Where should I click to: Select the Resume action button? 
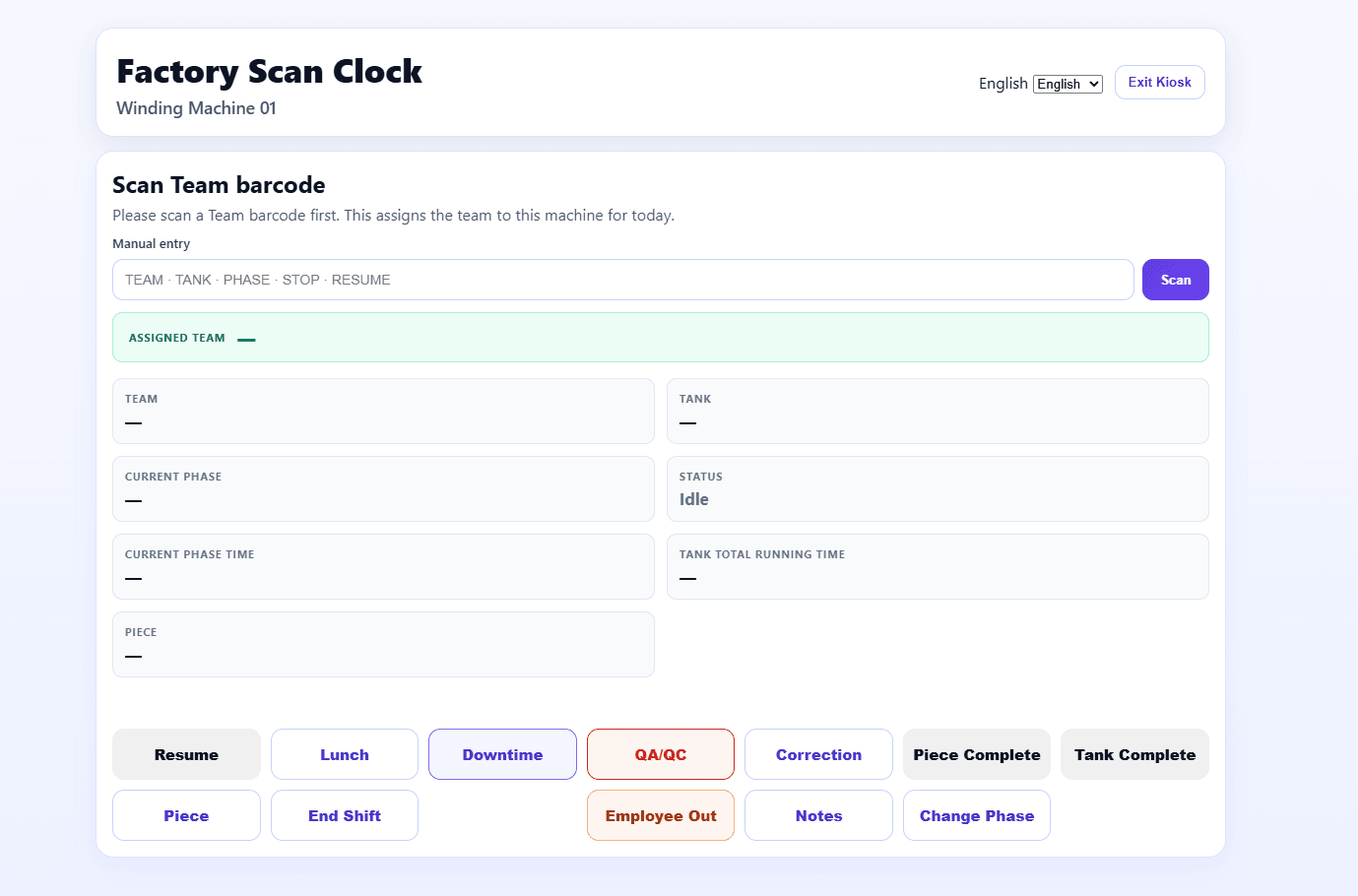[x=186, y=754]
